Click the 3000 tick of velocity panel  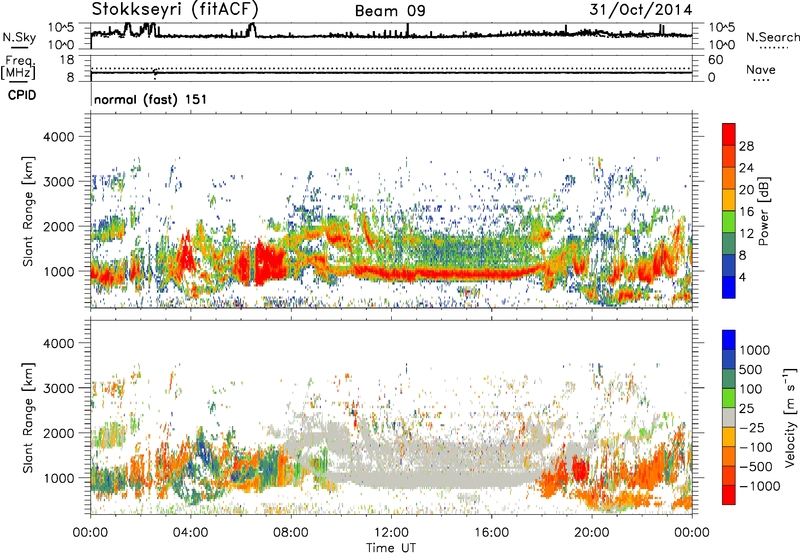(58, 388)
